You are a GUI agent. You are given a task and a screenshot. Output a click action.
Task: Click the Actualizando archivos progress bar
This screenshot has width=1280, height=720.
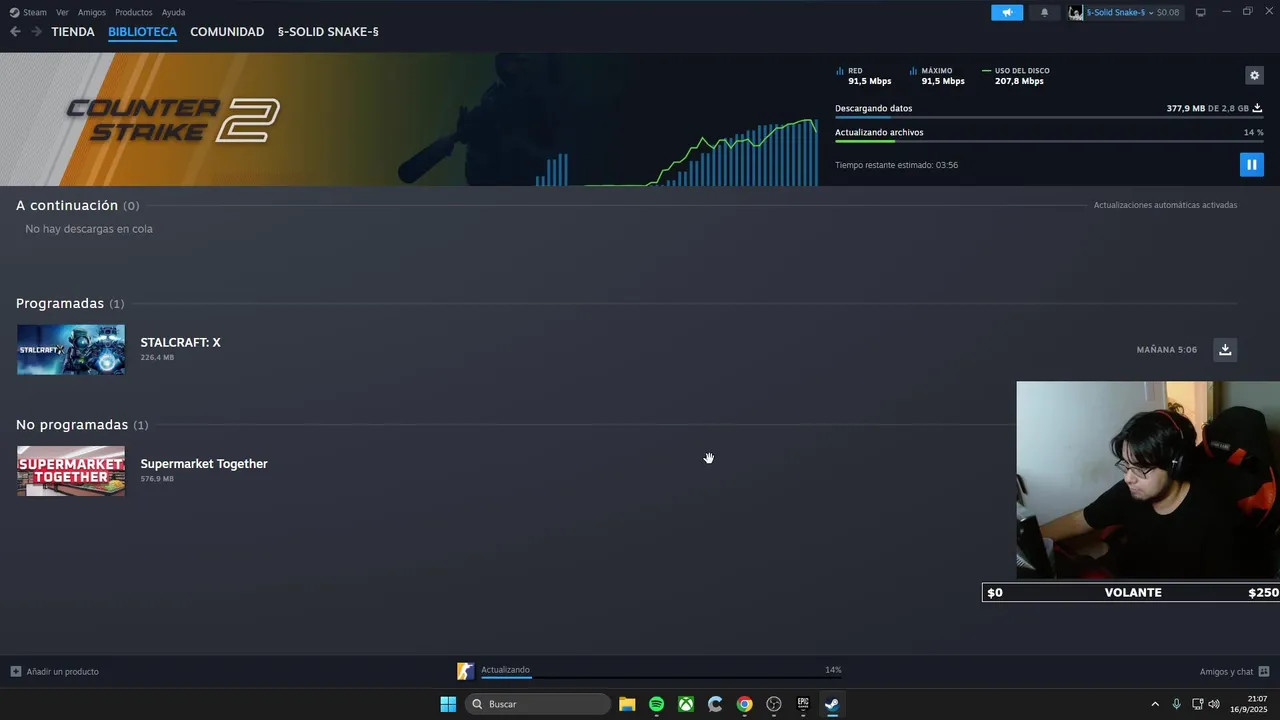pos(1049,141)
